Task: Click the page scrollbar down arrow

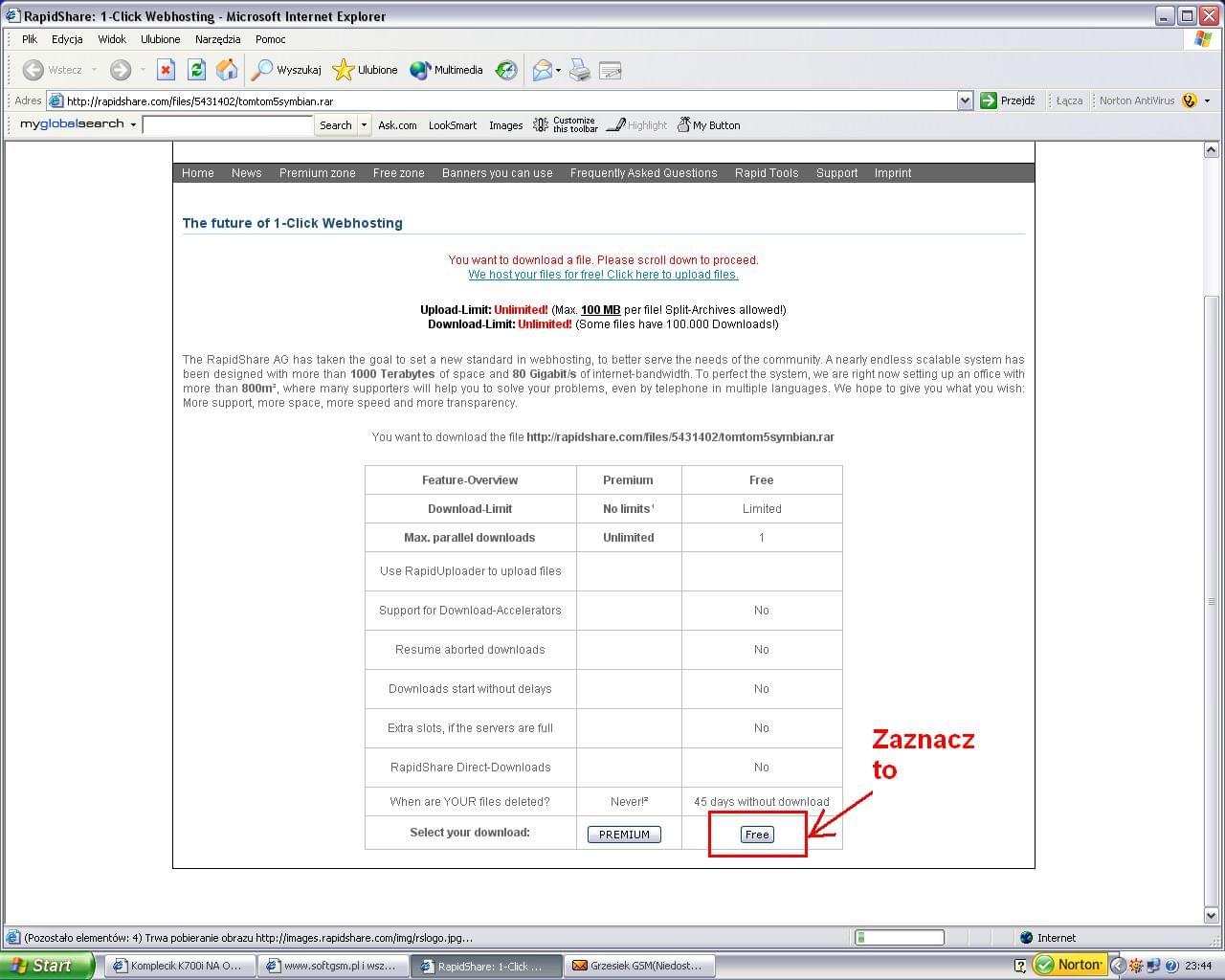Action: click(x=1211, y=915)
